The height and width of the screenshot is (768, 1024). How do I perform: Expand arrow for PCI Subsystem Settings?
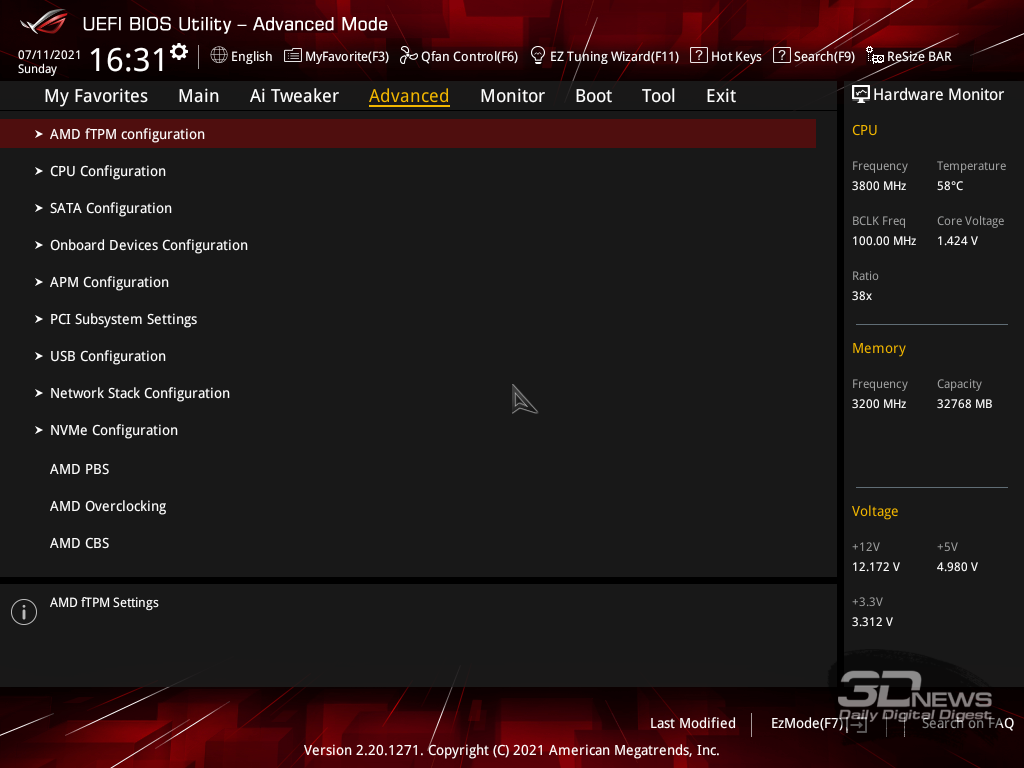39,319
